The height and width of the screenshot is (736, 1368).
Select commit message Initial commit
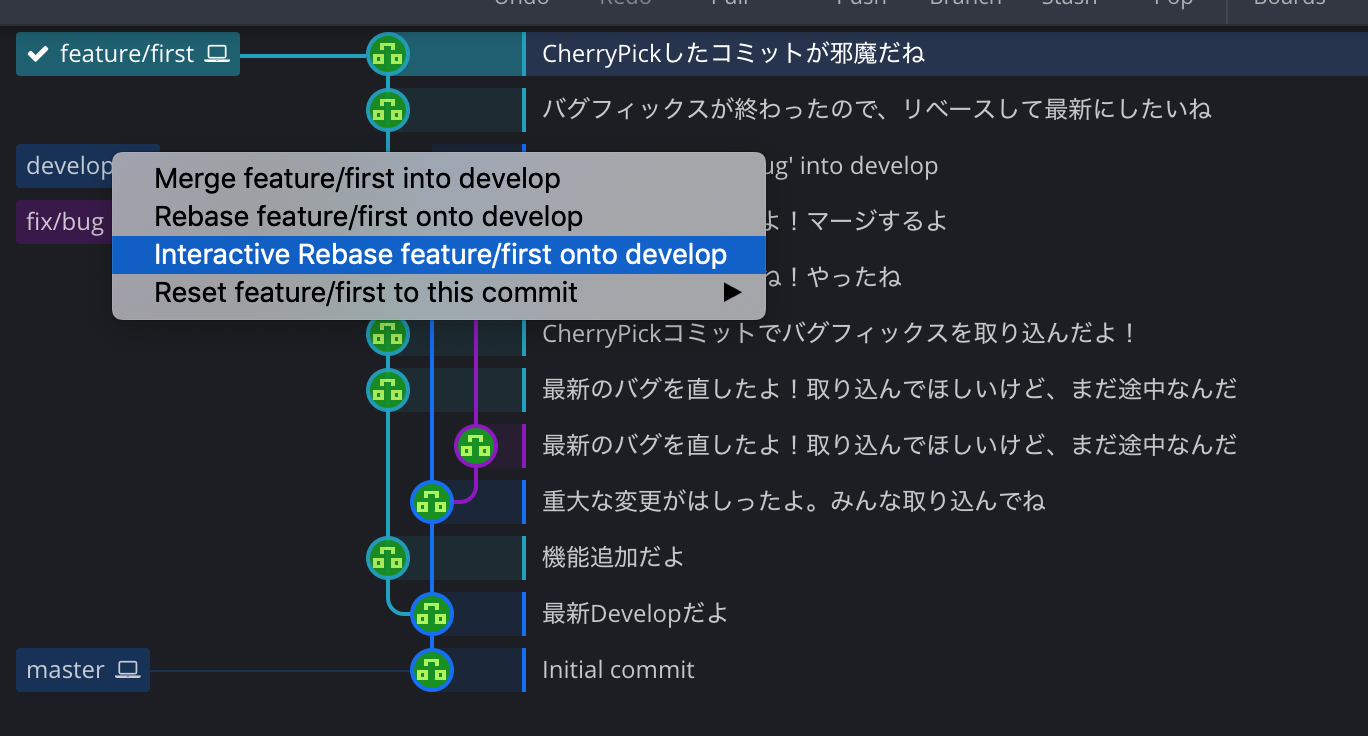pos(618,670)
